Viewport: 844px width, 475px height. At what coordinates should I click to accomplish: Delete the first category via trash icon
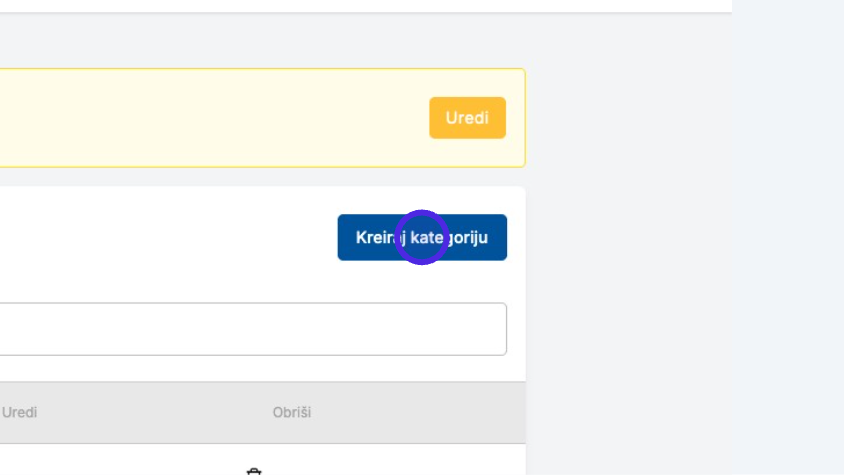pyautogui.click(x=254, y=472)
